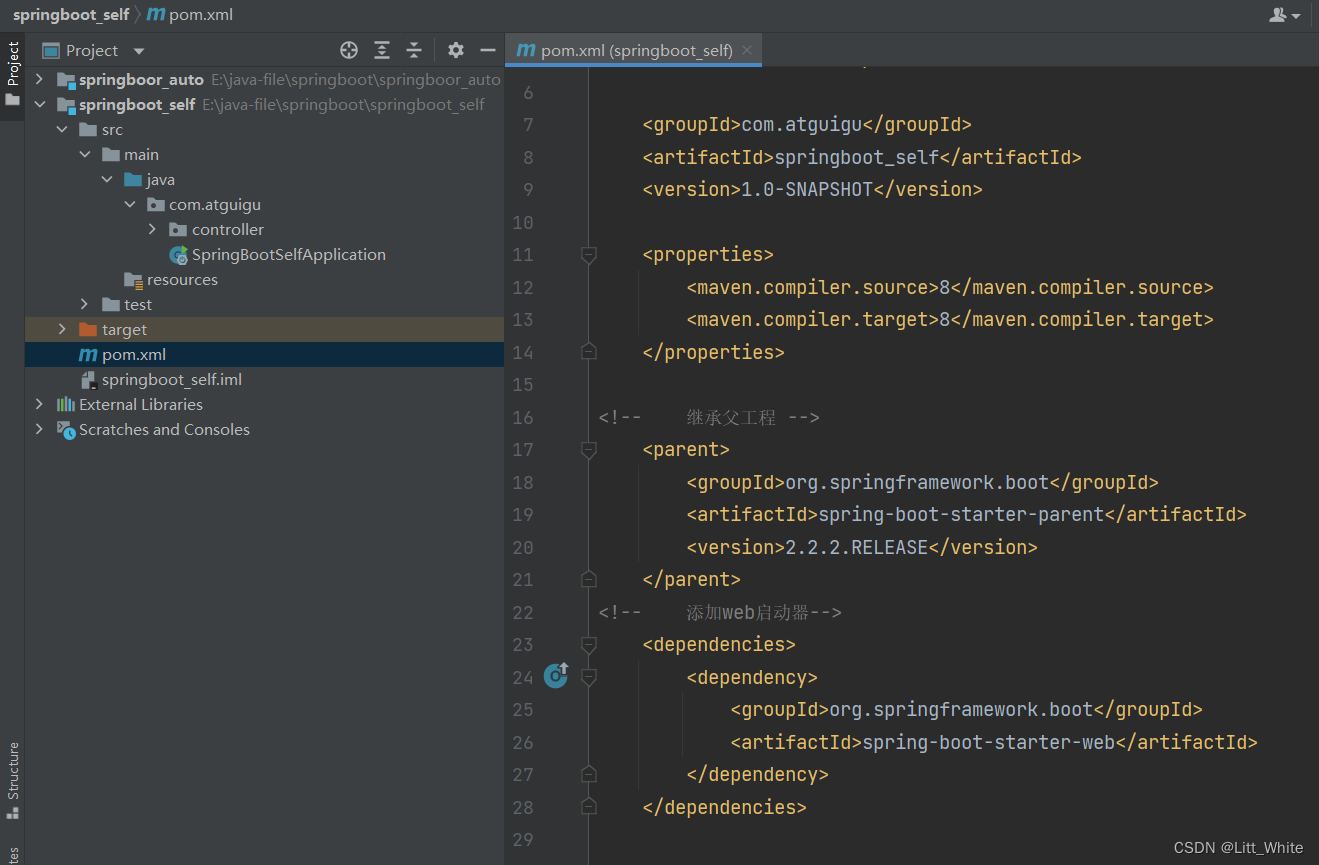Collapse the src folder
Image resolution: width=1319 pixels, height=865 pixels.
tap(62, 129)
